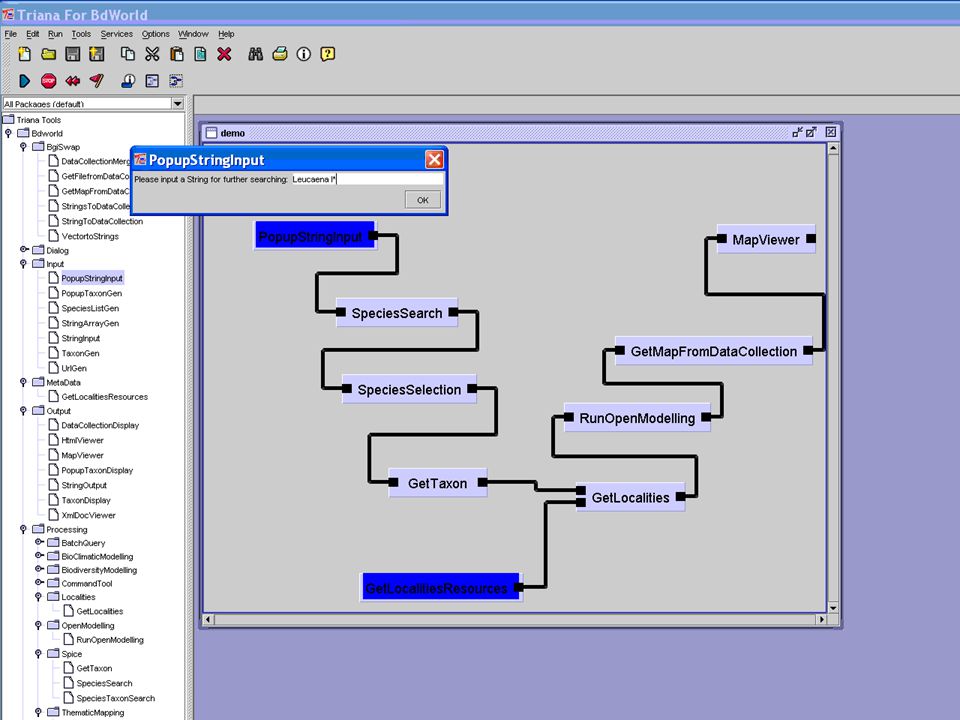Select the GetTaxon node in workflow
Viewport: 960px width, 720px height.
tap(438, 483)
